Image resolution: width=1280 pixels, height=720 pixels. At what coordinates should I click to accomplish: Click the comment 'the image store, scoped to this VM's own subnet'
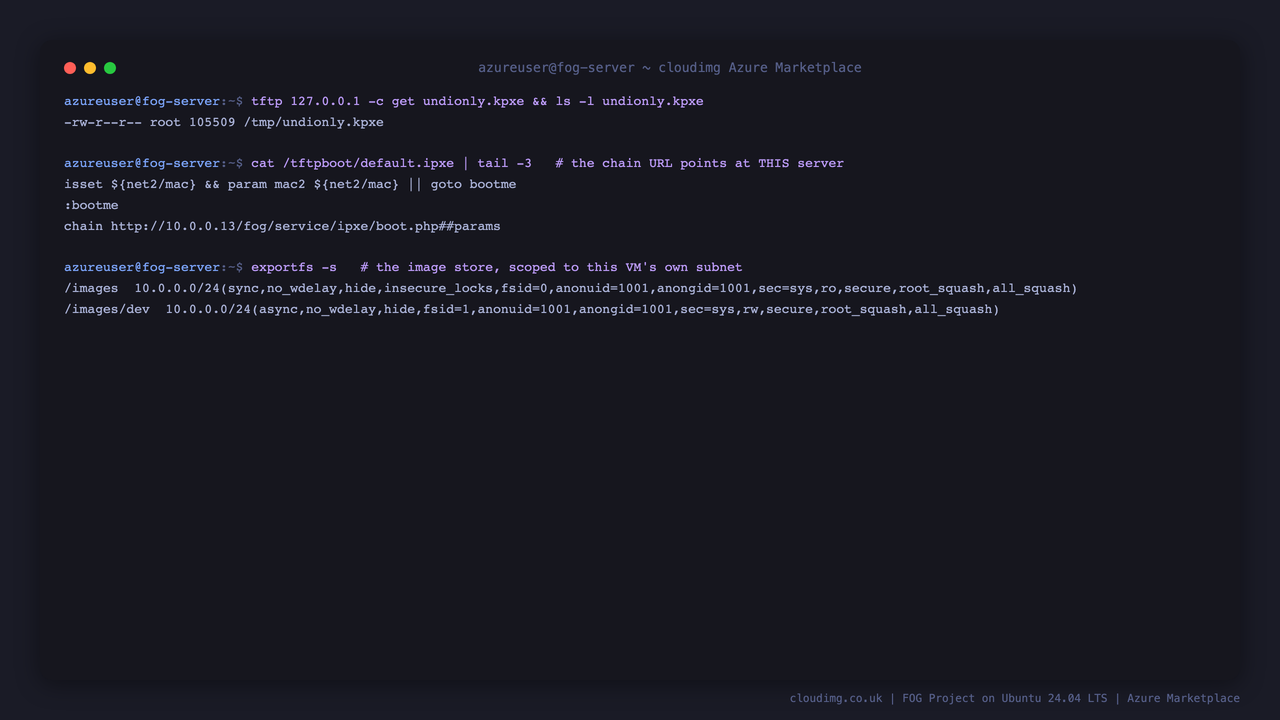pos(552,267)
